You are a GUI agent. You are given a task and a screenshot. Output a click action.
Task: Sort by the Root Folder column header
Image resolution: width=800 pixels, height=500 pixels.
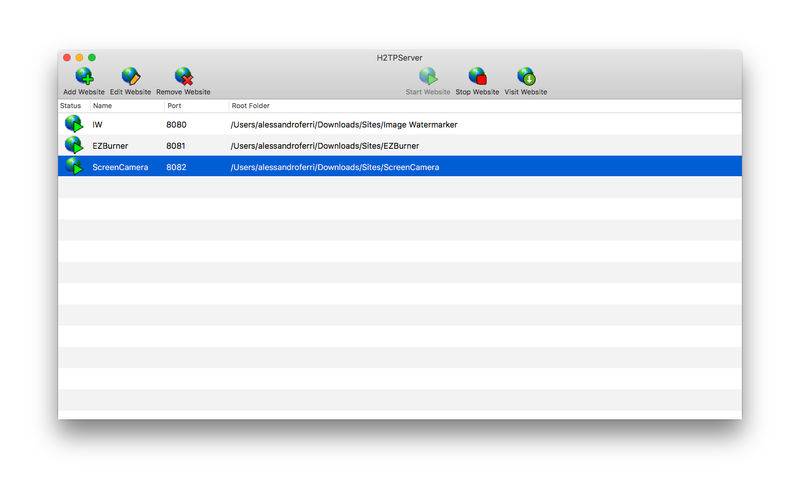coord(250,106)
